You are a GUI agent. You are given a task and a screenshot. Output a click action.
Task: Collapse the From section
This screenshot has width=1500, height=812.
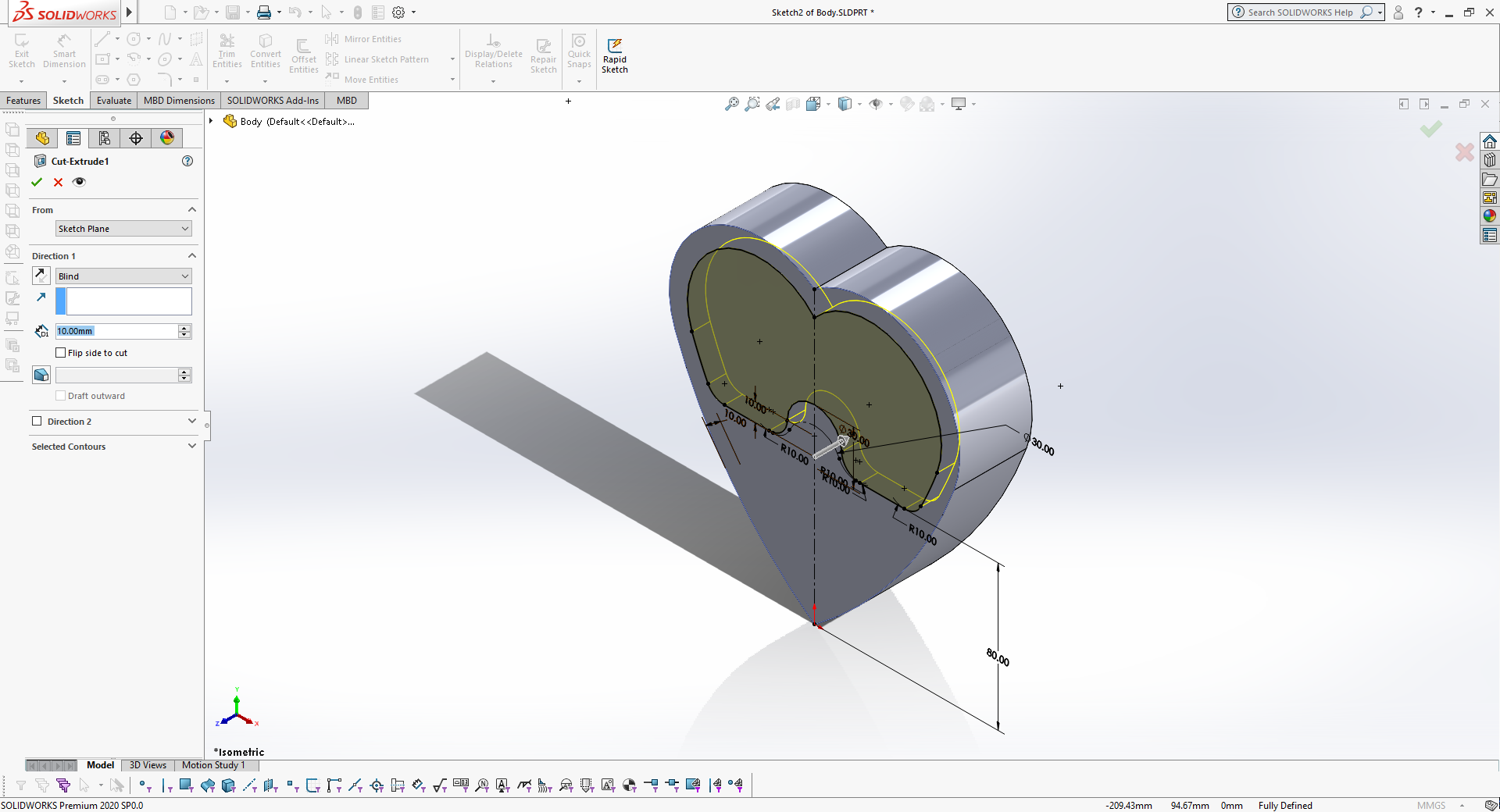point(192,210)
